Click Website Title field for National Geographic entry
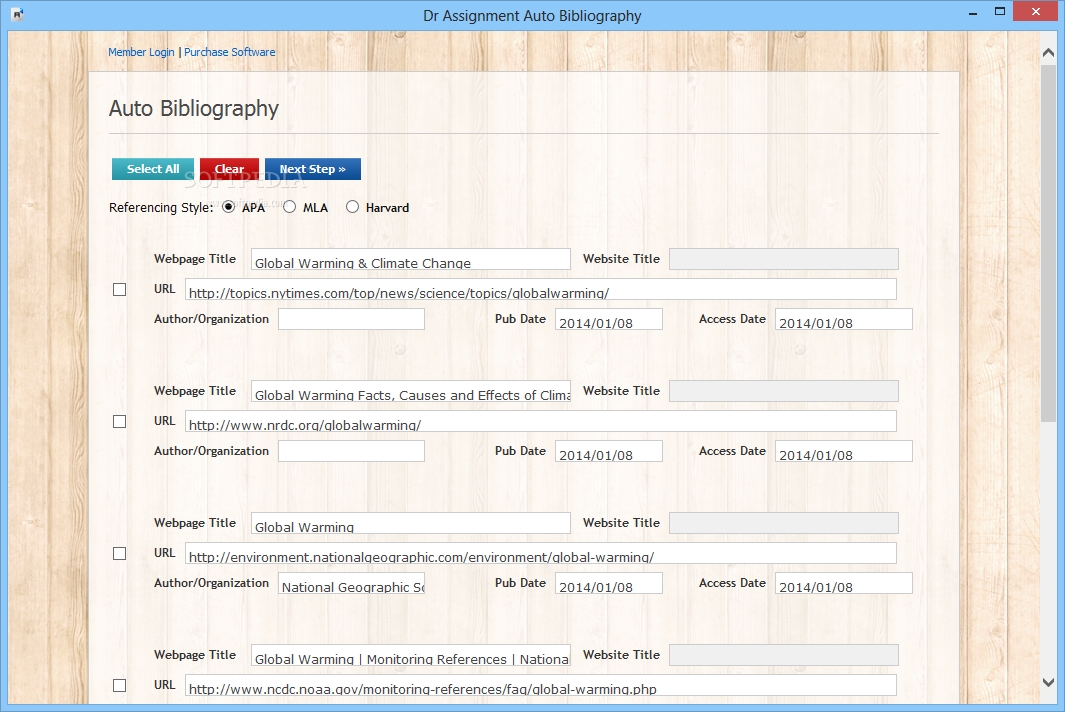The image size is (1065, 712). click(x=783, y=522)
